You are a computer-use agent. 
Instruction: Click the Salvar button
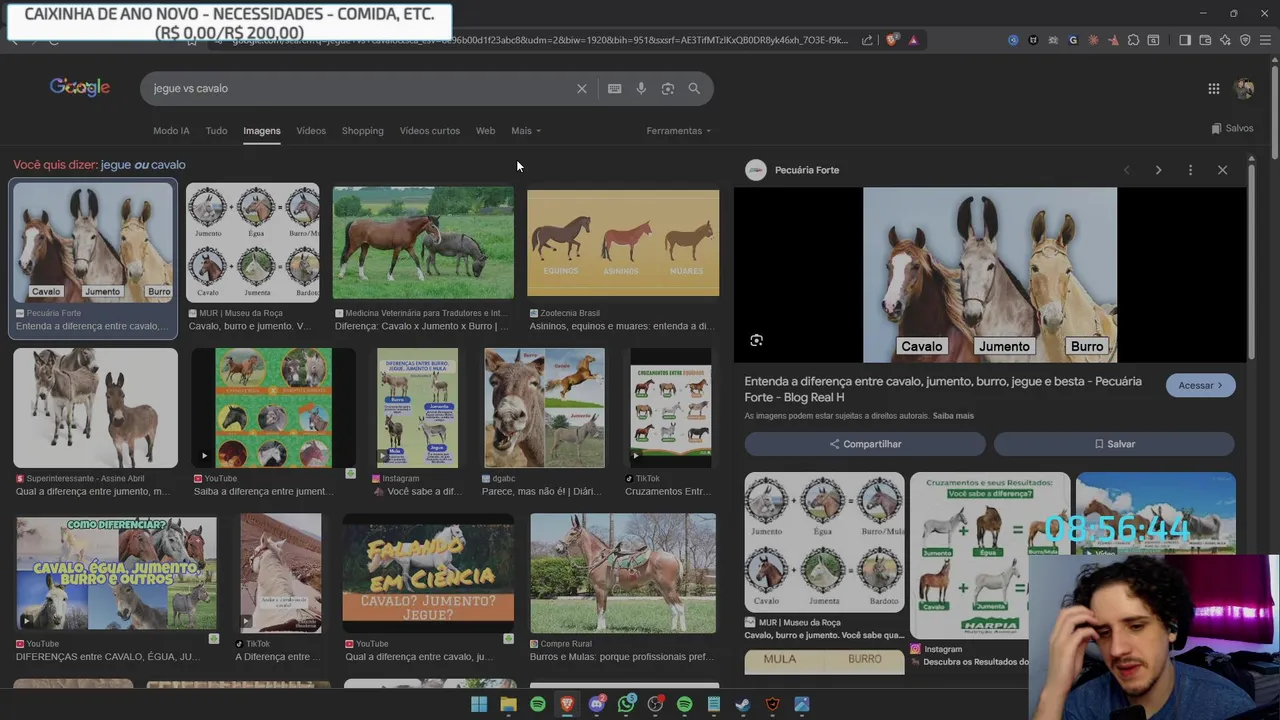1114,444
